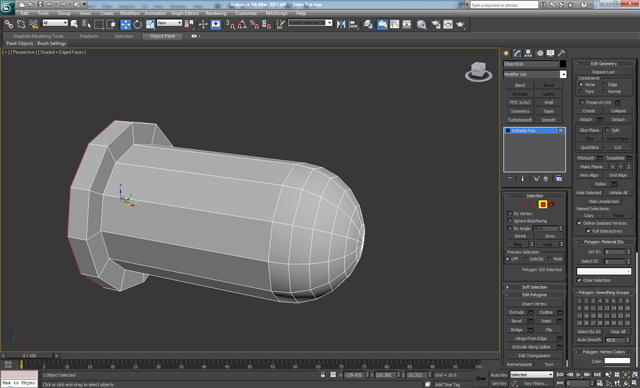Tick the Split checkbox

(607, 130)
